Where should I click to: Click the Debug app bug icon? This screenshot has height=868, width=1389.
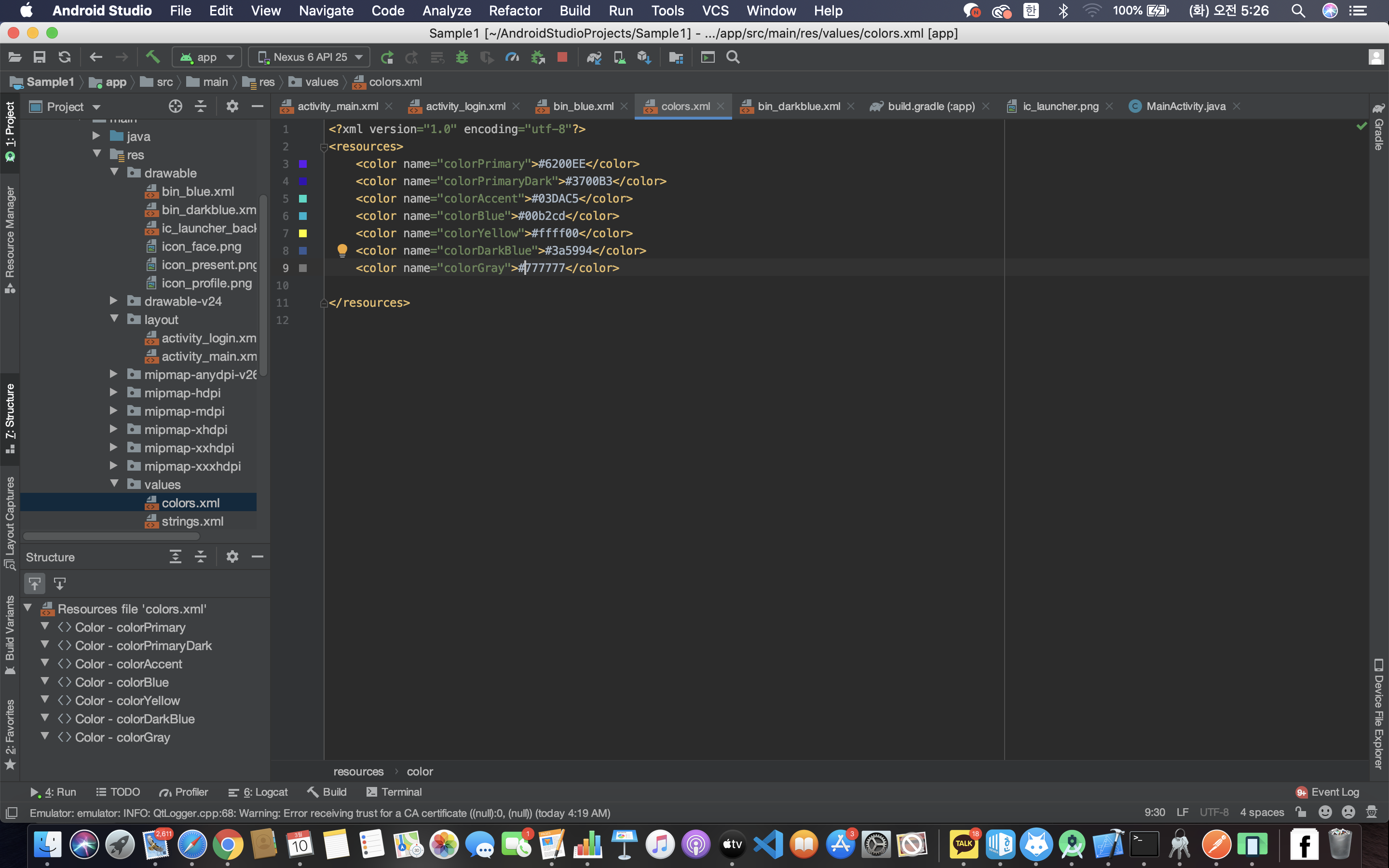[x=462, y=57]
